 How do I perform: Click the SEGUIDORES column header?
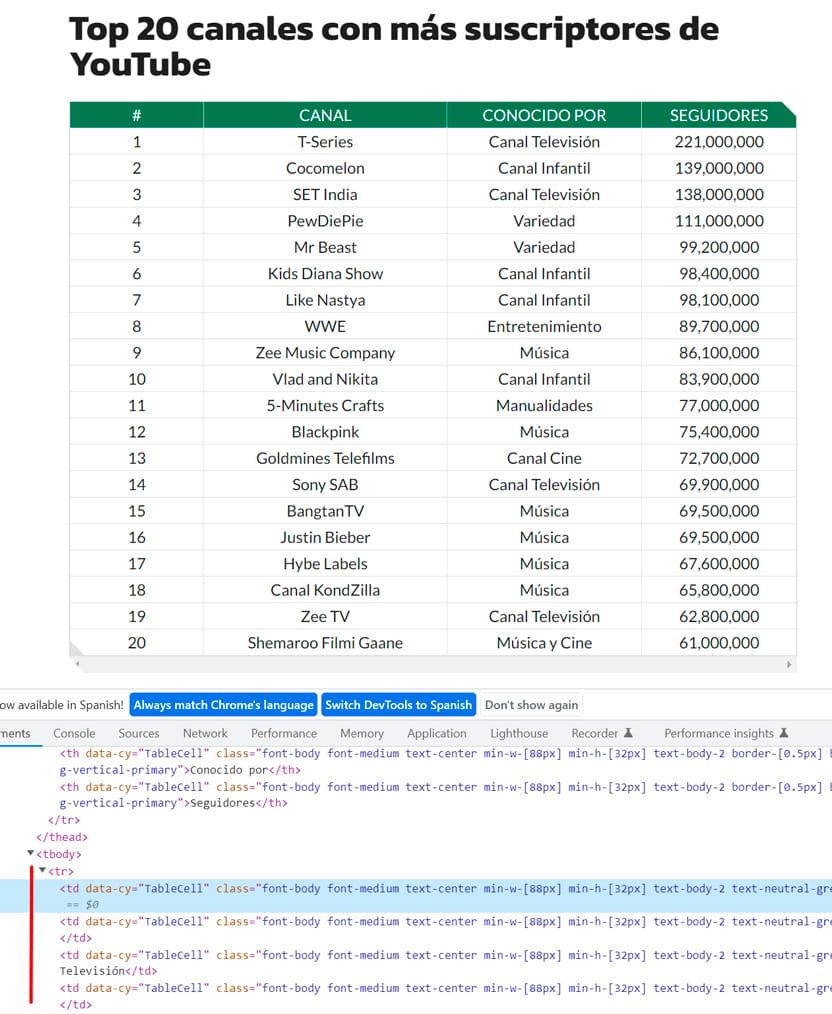pos(718,115)
